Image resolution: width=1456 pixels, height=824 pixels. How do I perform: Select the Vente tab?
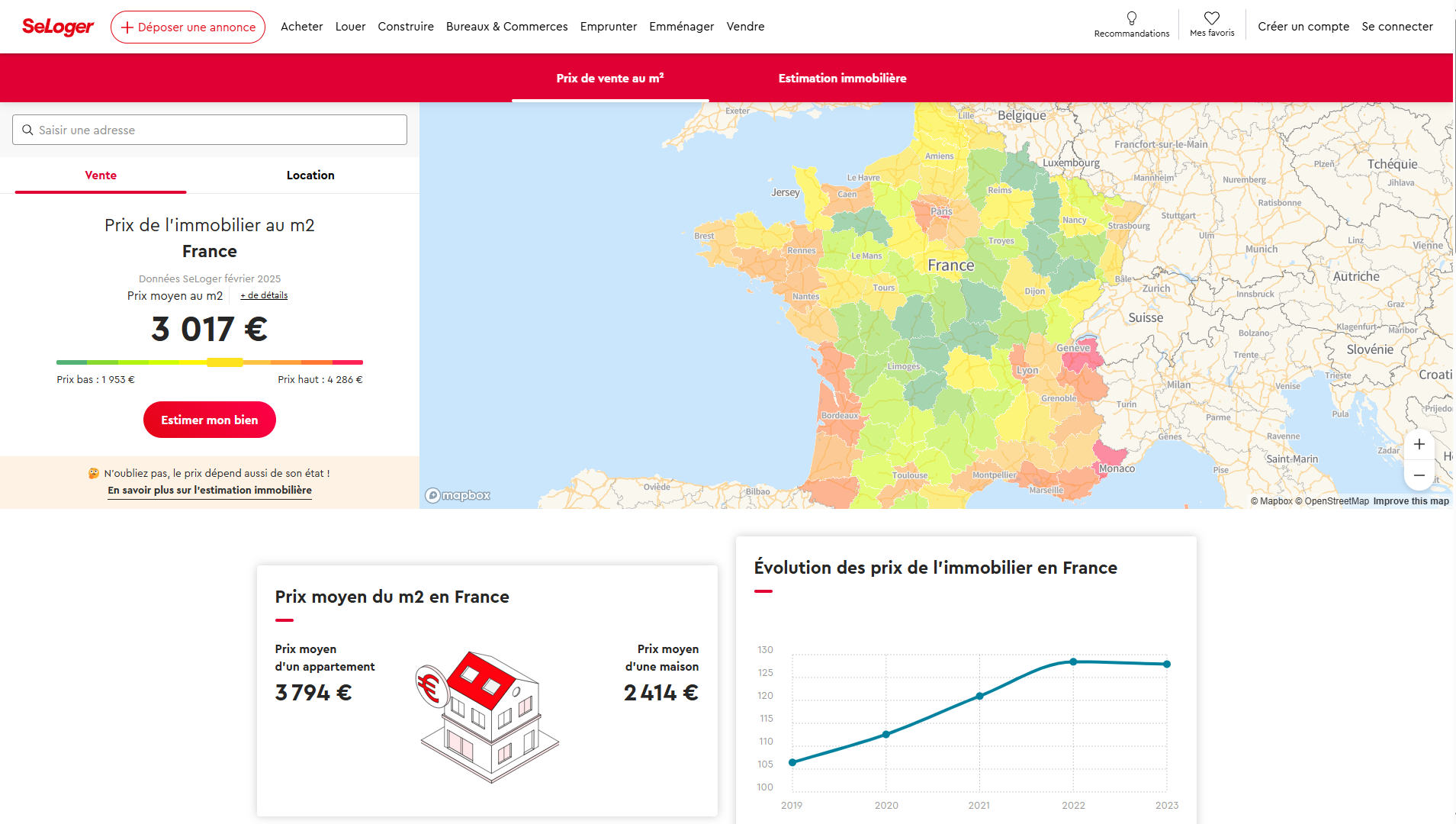click(x=101, y=175)
